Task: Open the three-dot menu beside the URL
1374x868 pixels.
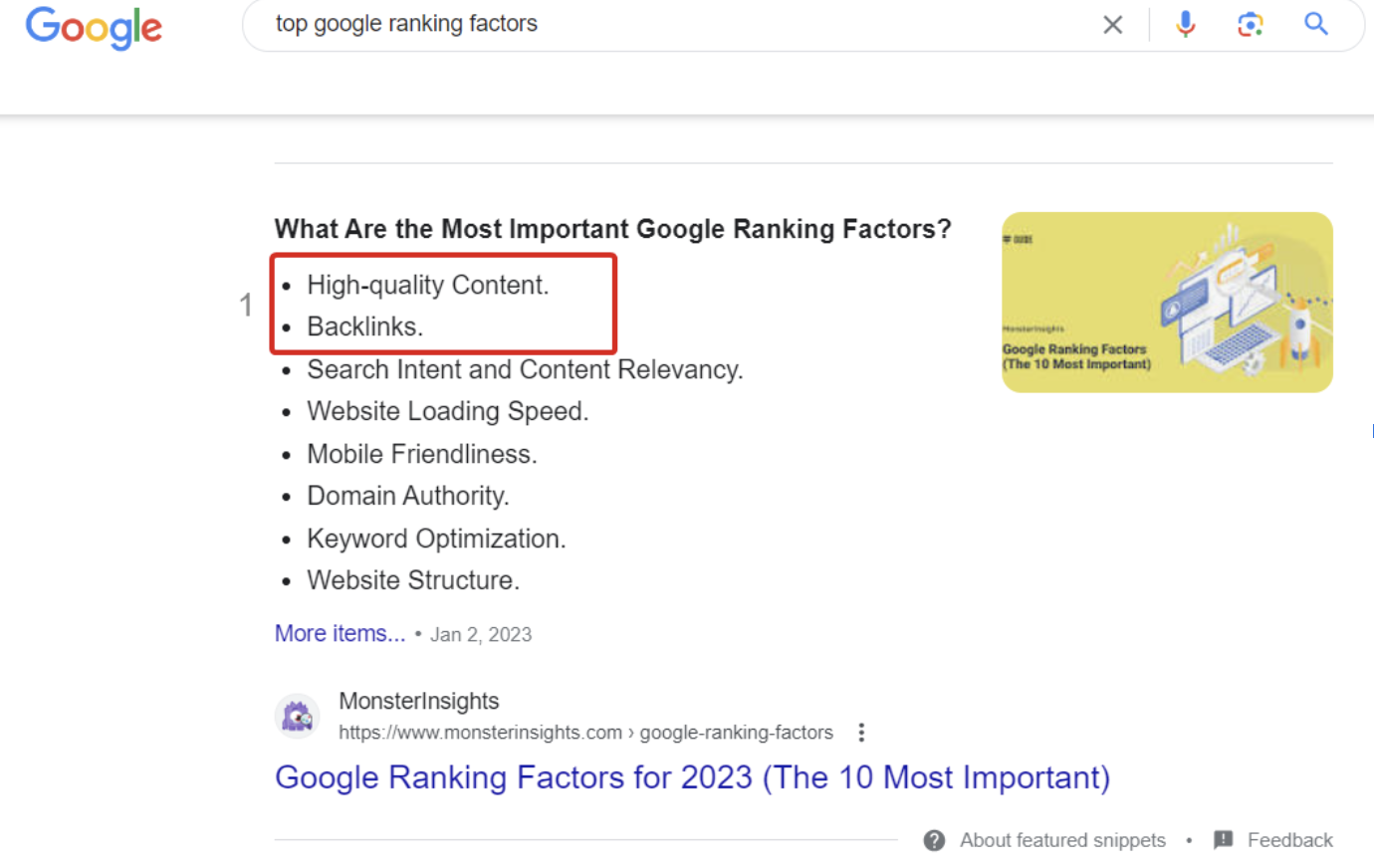Action: (861, 733)
